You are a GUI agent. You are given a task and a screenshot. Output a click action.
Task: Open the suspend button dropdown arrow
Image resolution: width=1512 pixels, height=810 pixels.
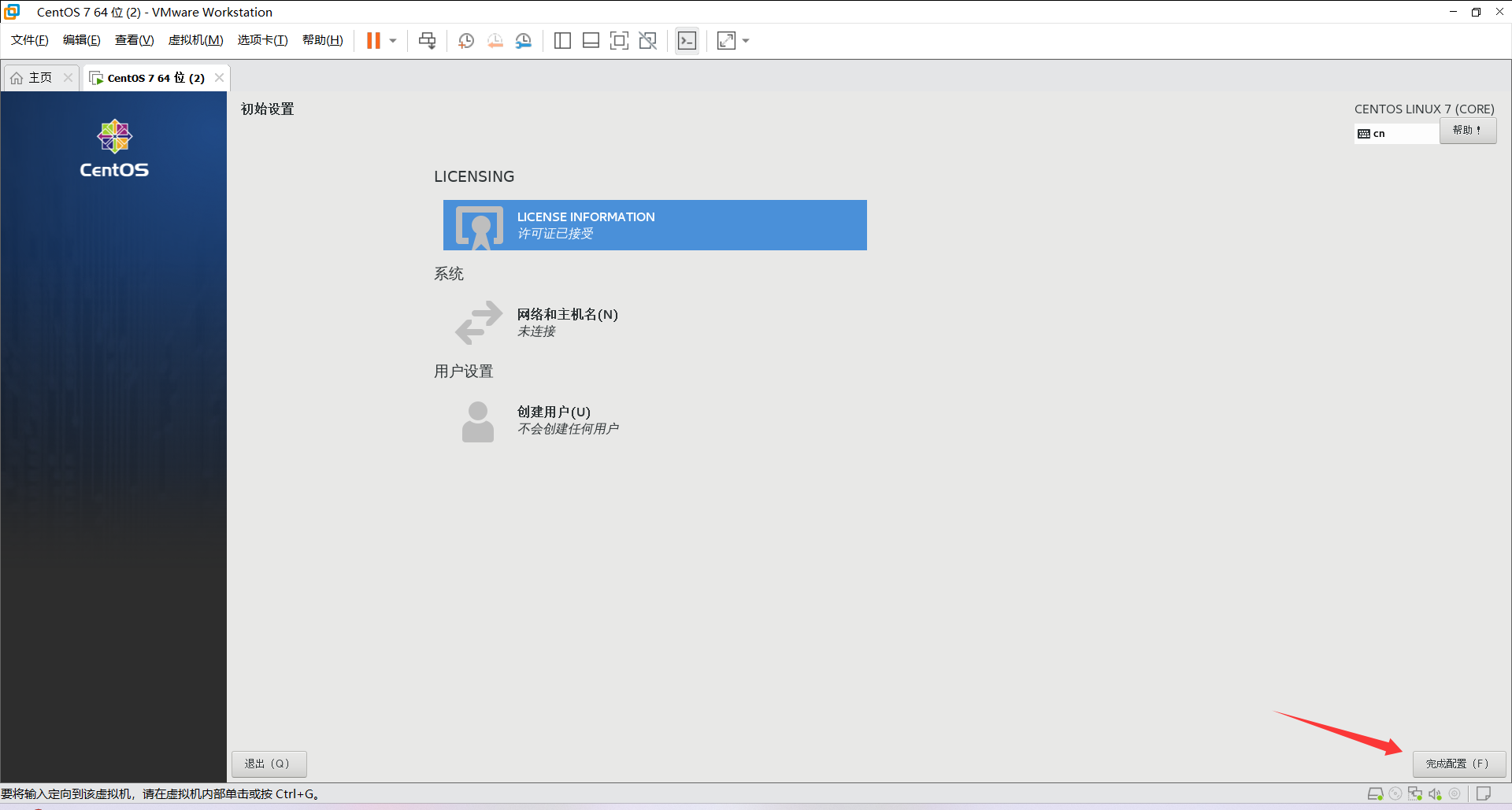[x=392, y=40]
